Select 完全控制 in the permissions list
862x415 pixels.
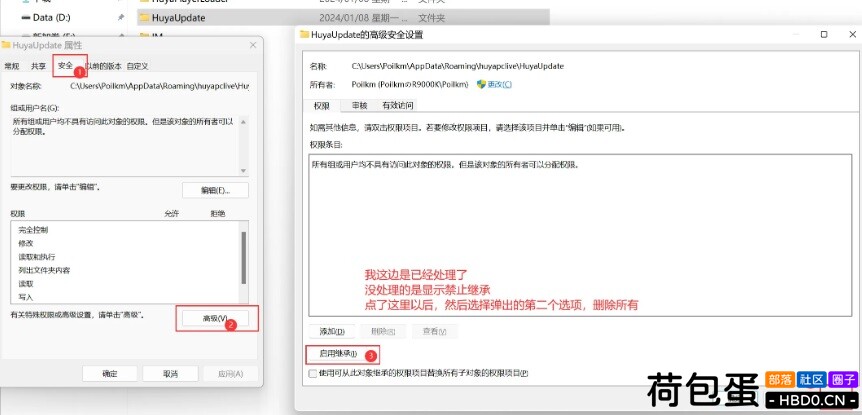33,230
